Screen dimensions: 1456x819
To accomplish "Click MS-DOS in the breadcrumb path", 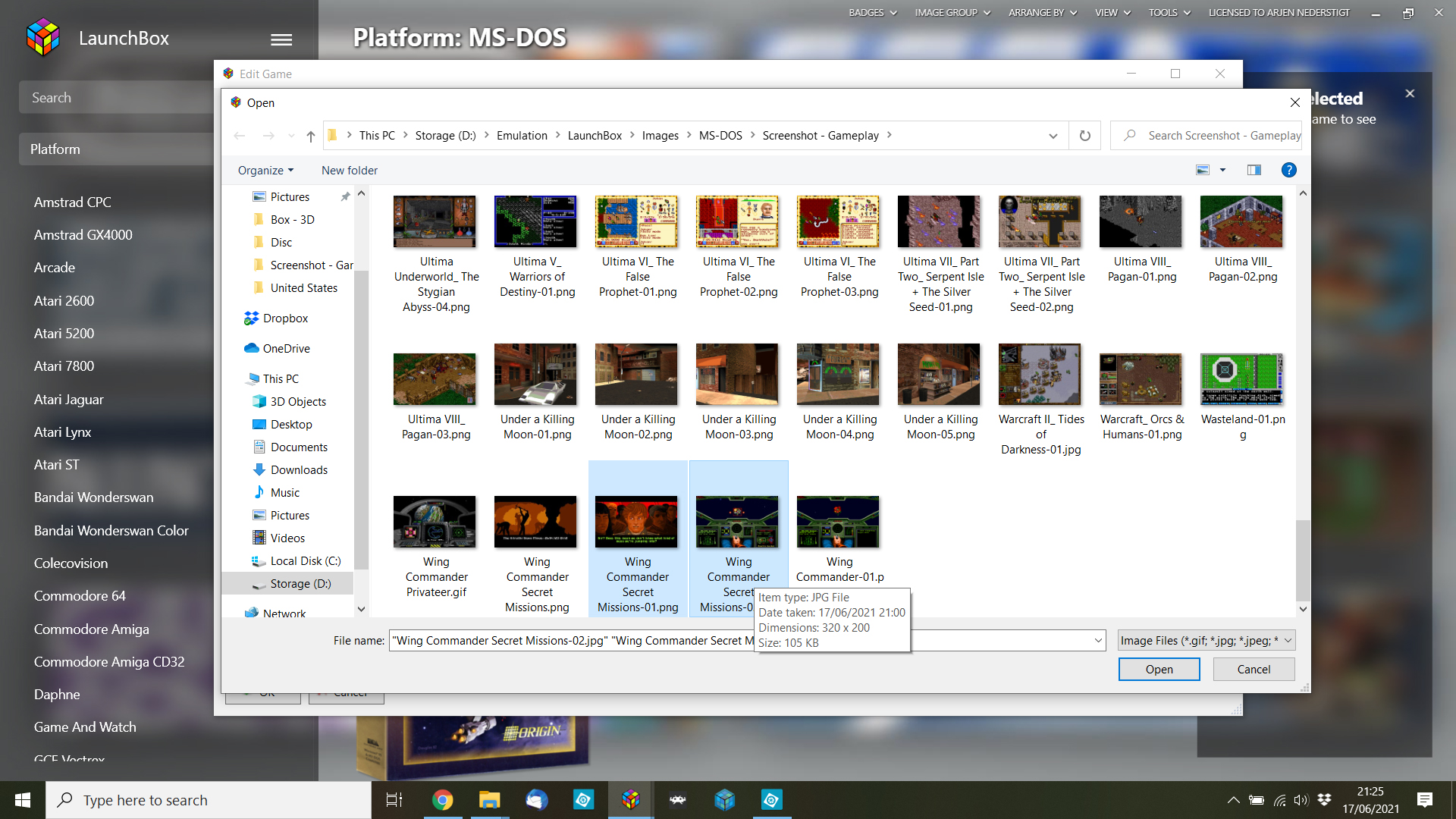I will pyautogui.click(x=720, y=136).
